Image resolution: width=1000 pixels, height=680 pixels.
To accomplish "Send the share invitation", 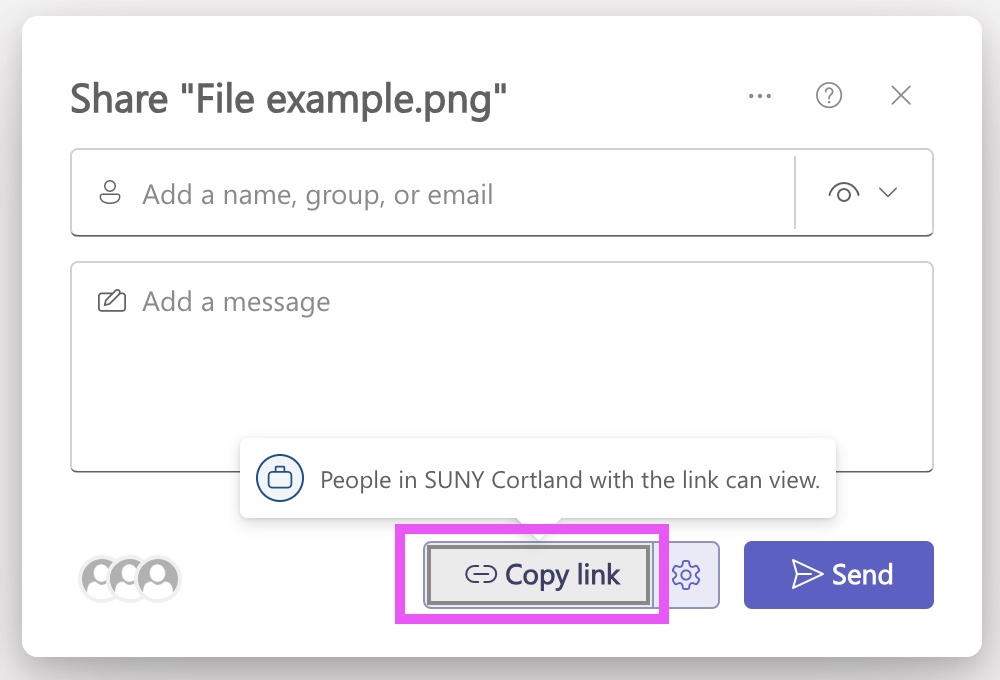I will (x=838, y=574).
